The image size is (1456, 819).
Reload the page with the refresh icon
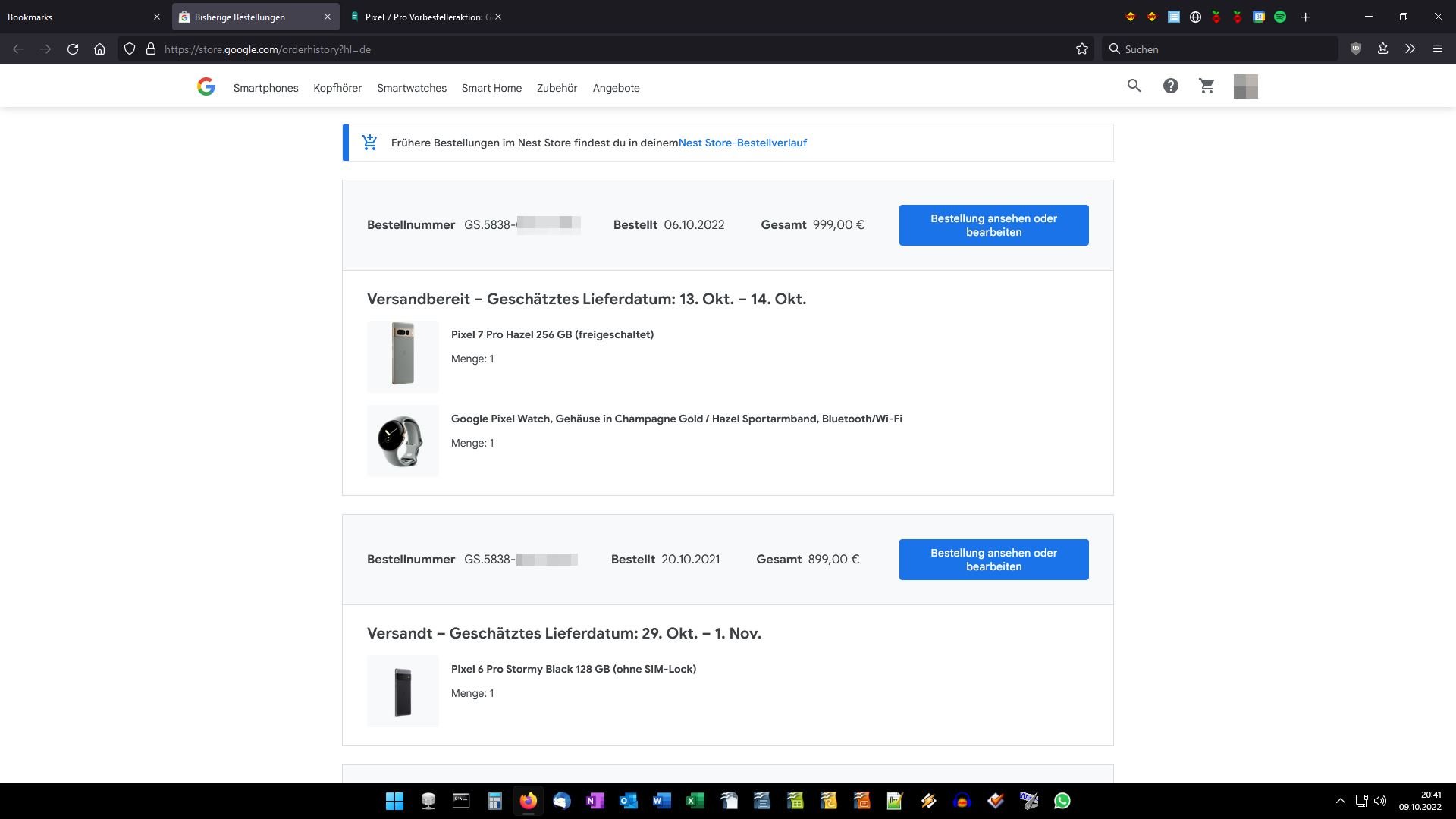[x=73, y=49]
